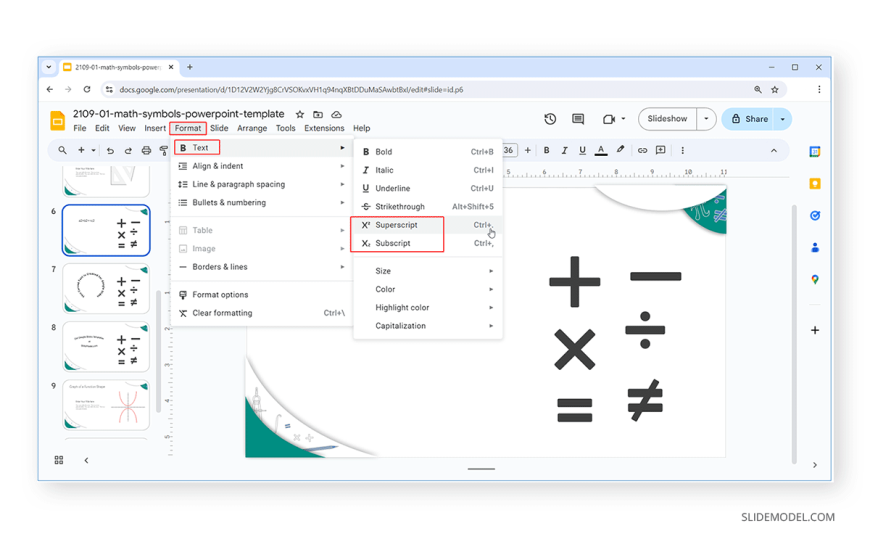Click the print icon in toolbar

tap(146, 150)
